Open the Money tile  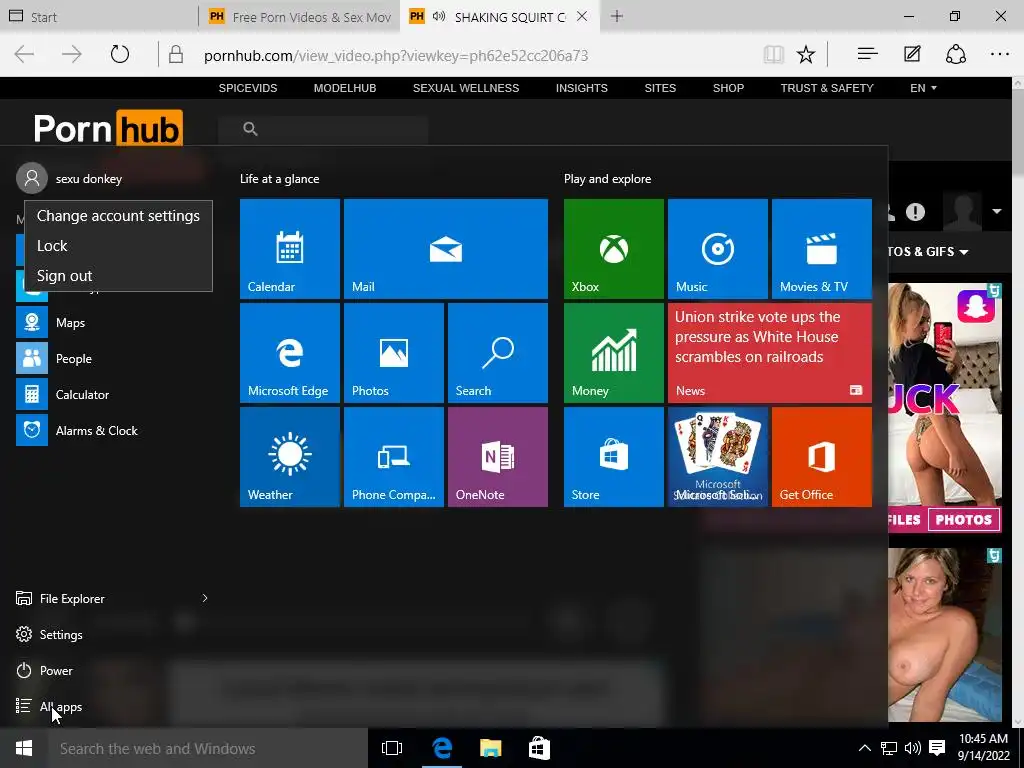(614, 353)
